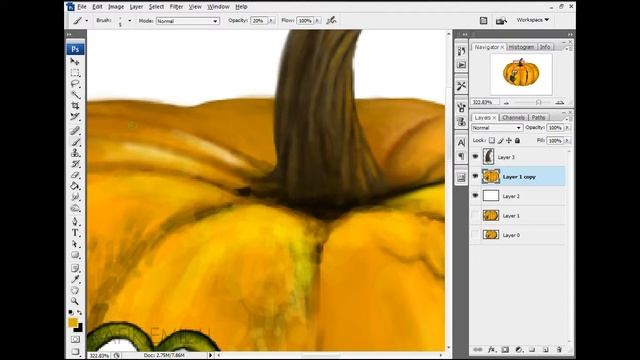The height and width of the screenshot is (360, 640).
Task: Select the Eyedropper tool
Action: pos(75,279)
